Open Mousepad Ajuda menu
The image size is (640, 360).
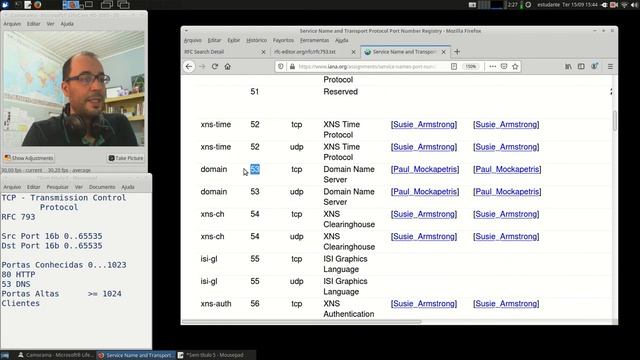128,187
